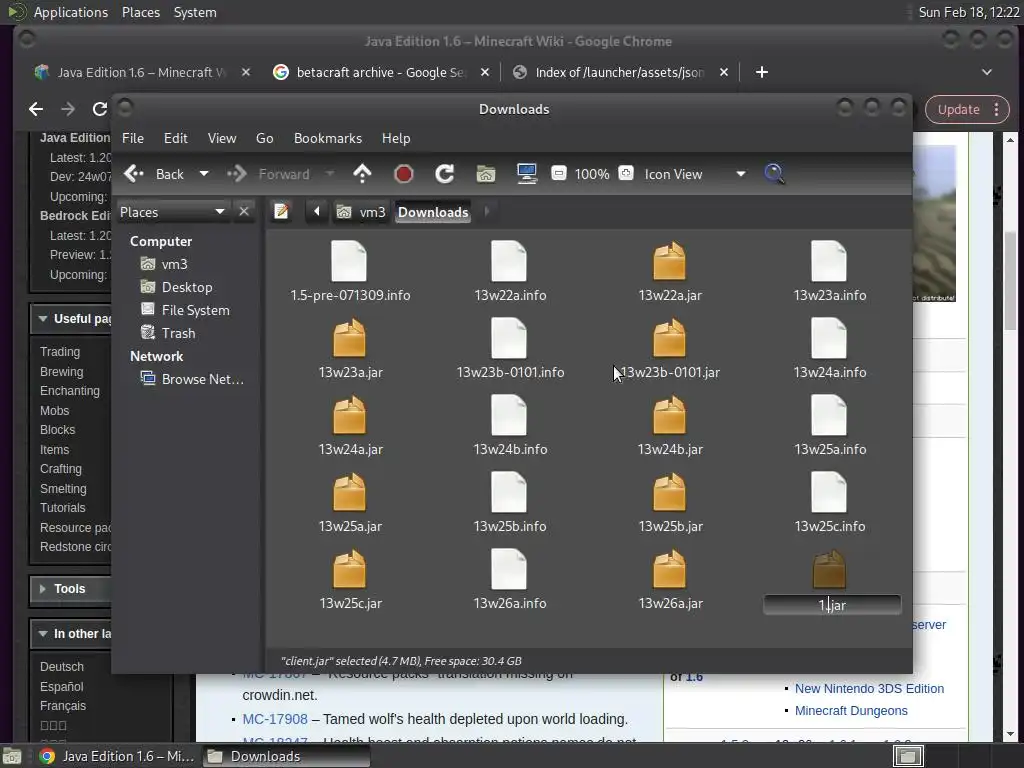Collapse the In other languages section

pyautogui.click(x=43, y=633)
